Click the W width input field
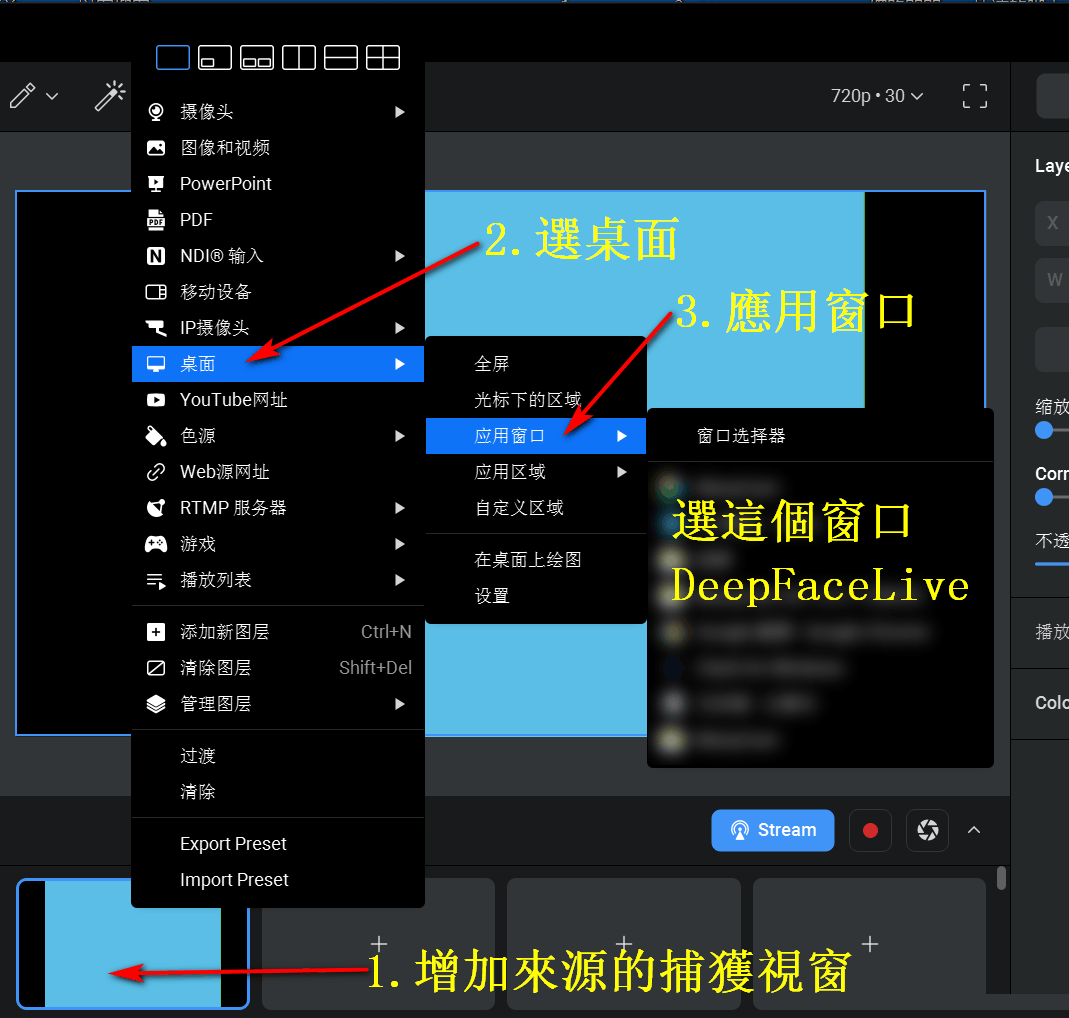Viewport: 1069px width, 1018px height. (x=1053, y=280)
